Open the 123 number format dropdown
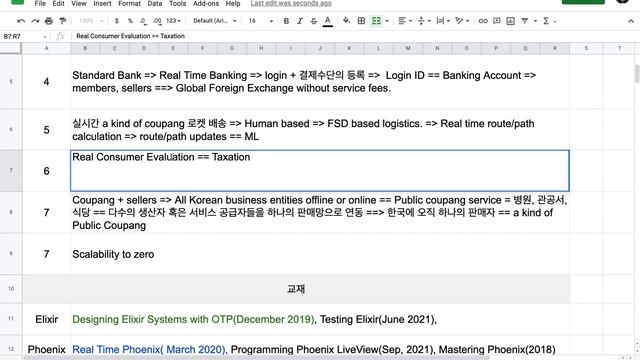Screen dimensions: 640x360 [x=173, y=21]
